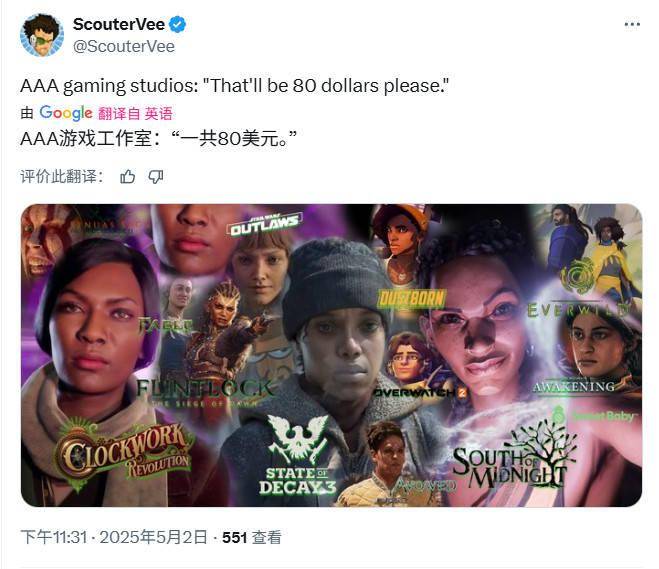This screenshot has height=569, width=659.
Task: Click the translated Chinese tweet text
Action: [158, 138]
